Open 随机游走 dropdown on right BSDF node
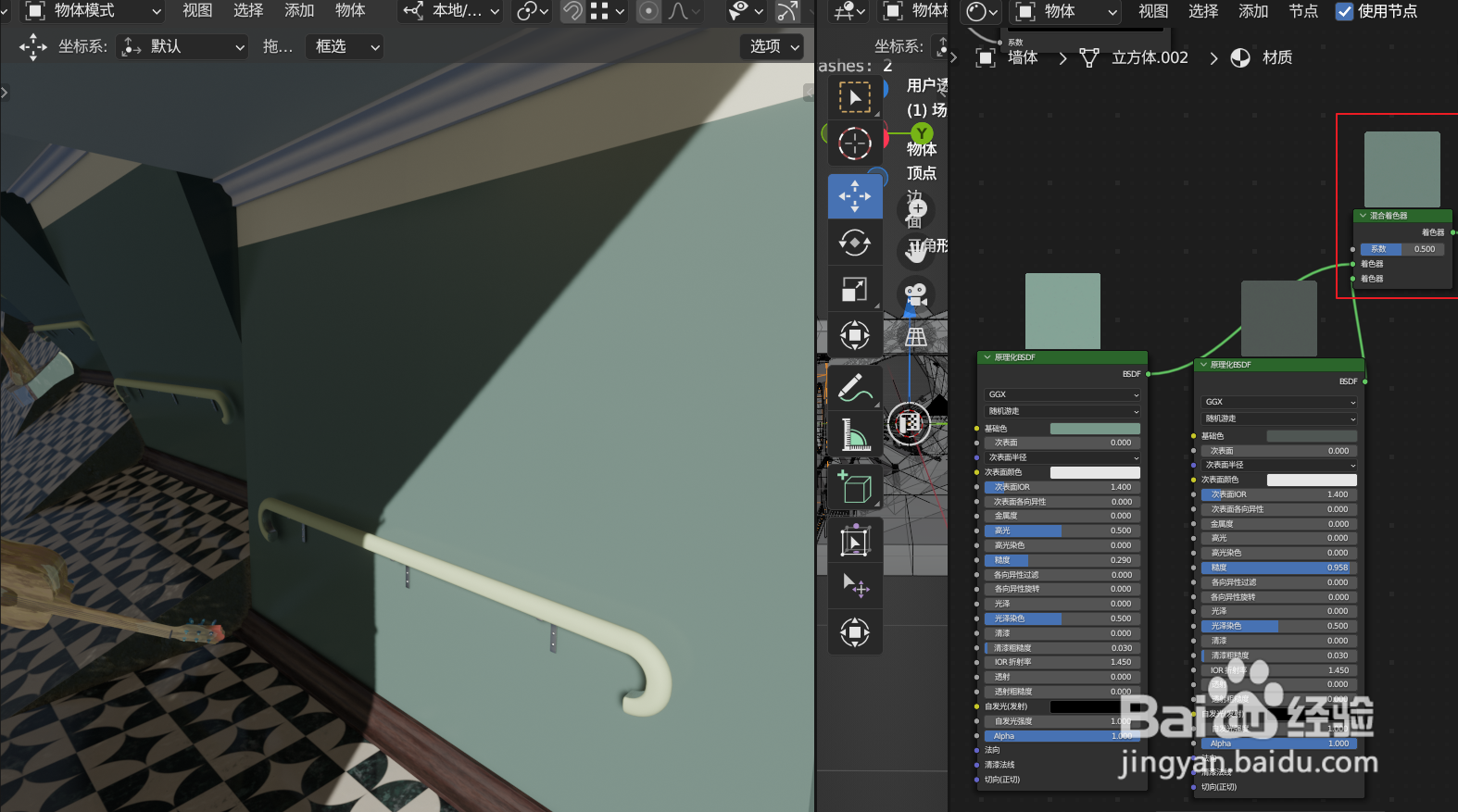The width and height of the screenshot is (1458, 812). pos(1279,418)
